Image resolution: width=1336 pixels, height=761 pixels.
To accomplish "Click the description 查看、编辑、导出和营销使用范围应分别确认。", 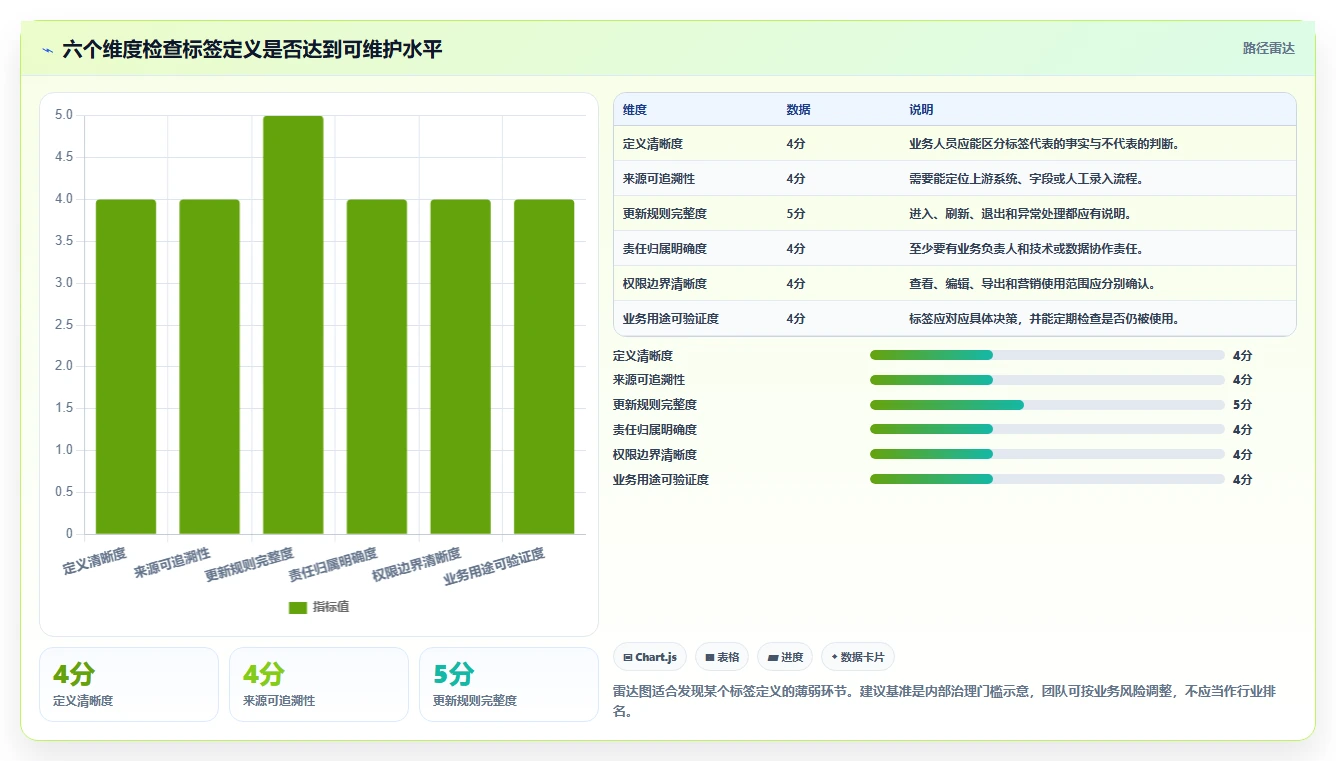I will pos(1033,284).
